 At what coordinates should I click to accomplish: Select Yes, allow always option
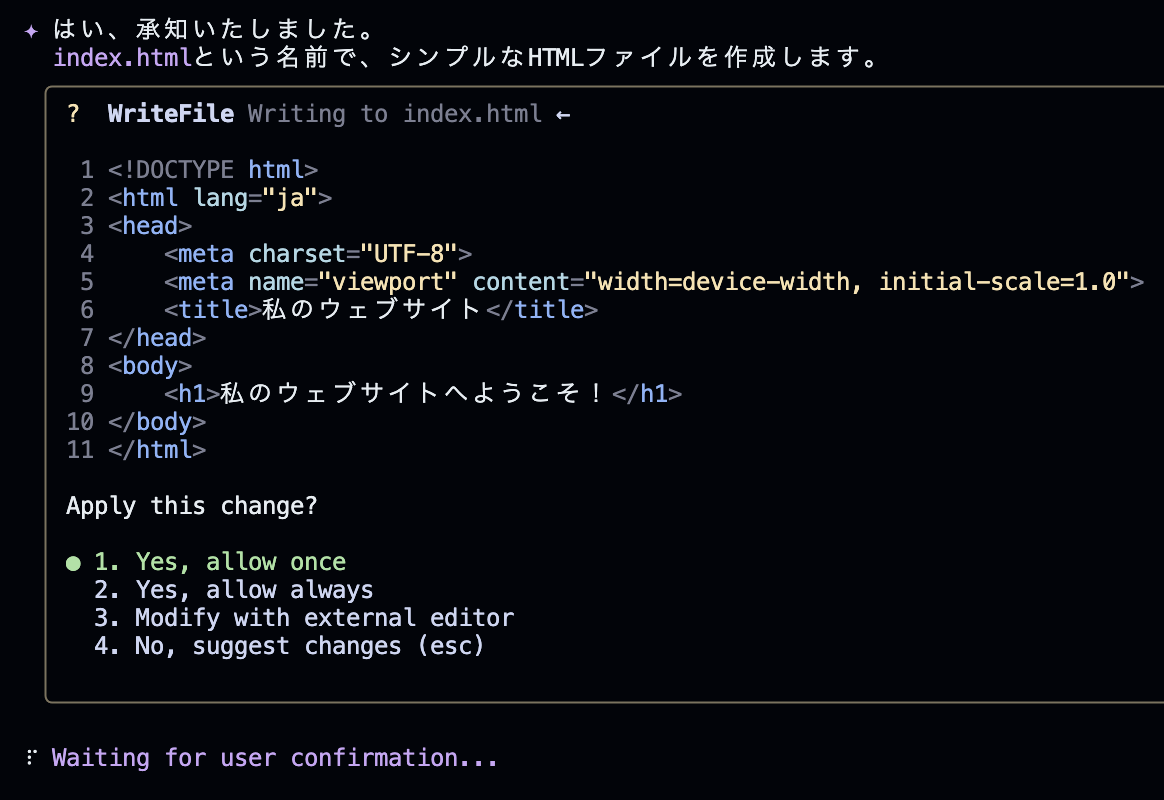click(233, 590)
